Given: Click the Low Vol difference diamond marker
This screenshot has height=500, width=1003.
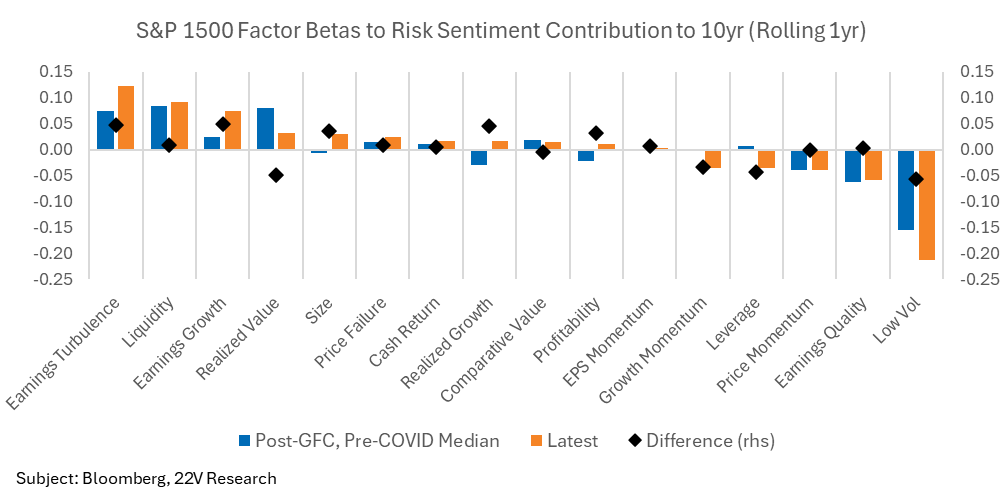Looking at the screenshot, I should (x=916, y=179).
